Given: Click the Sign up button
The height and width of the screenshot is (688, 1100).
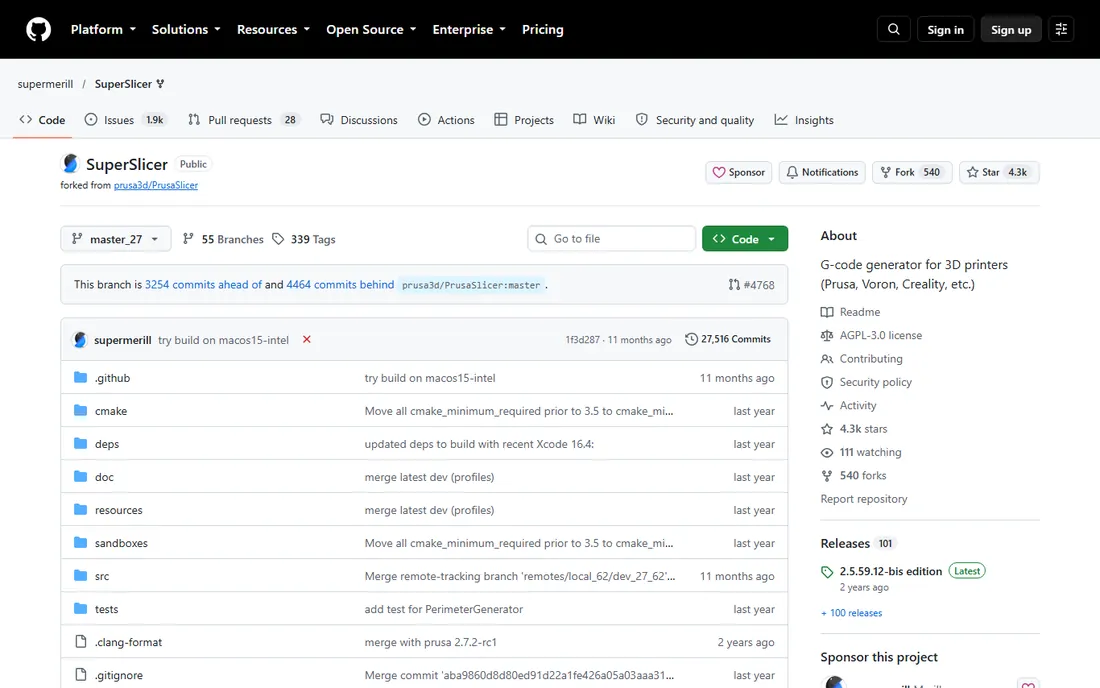Looking at the screenshot, I should (1011, 29).
